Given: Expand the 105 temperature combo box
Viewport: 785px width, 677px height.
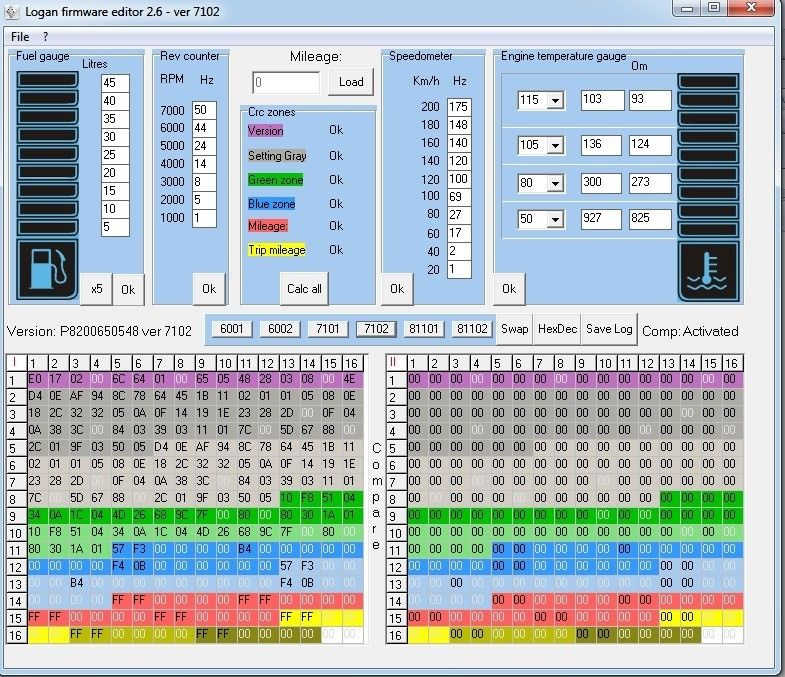Looking at the screenshot, I should coord(555,145).
